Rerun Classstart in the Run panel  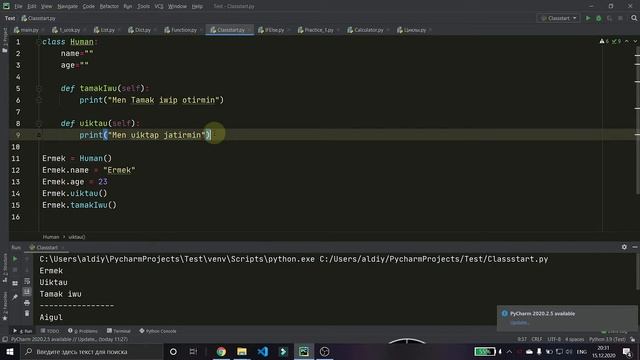tap(15, 259)
